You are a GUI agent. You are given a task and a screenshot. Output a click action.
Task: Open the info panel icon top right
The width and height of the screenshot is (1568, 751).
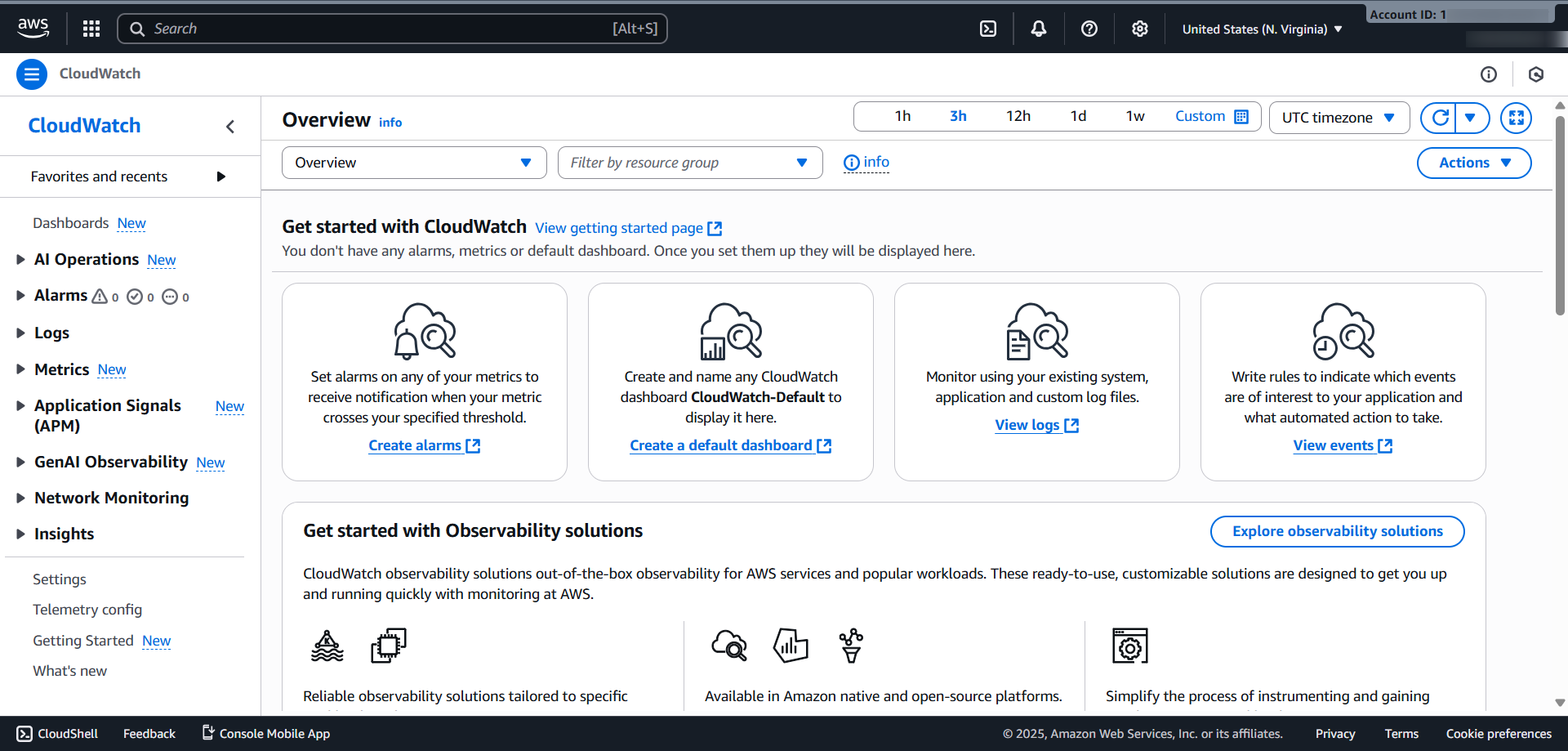1489,74
